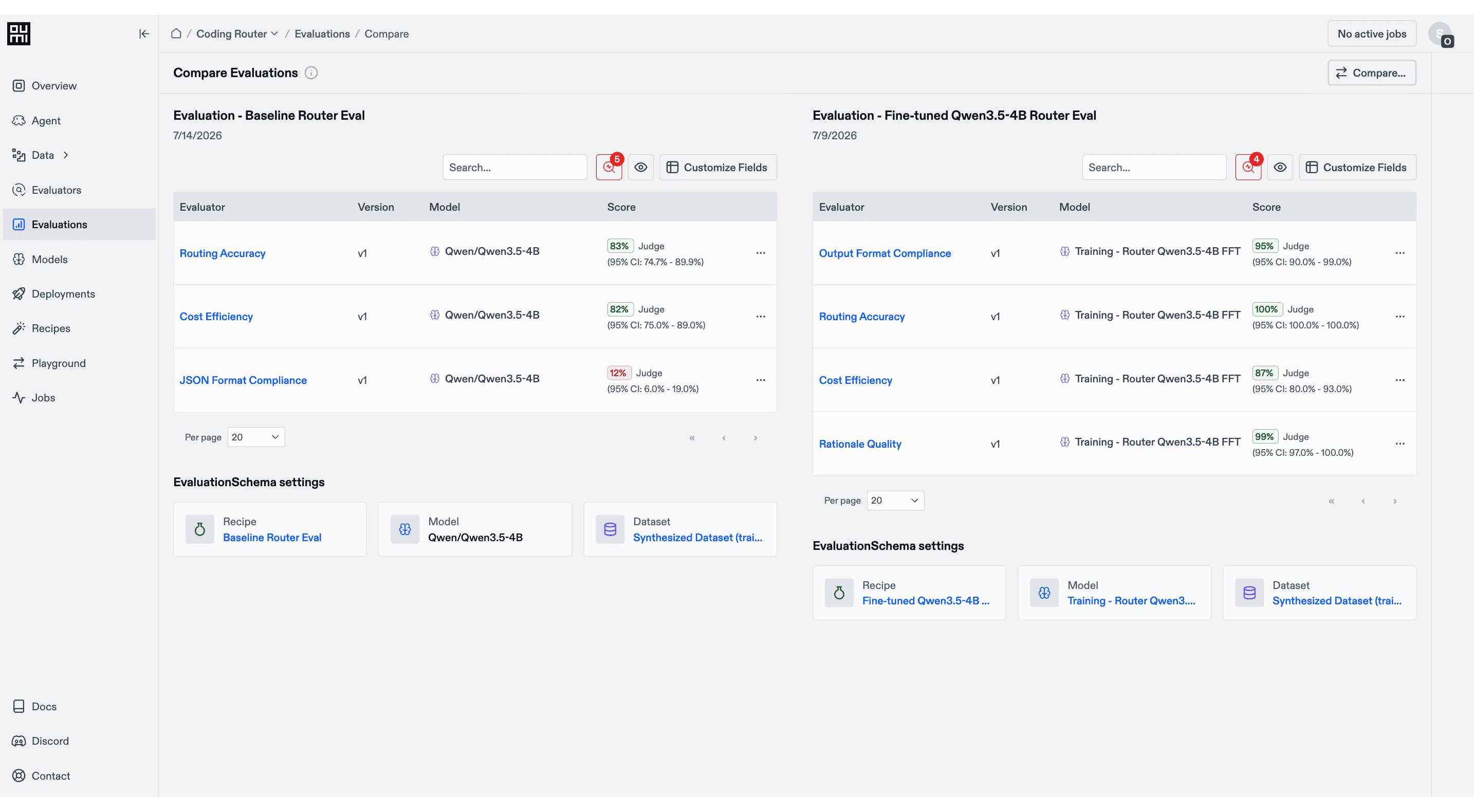This screenshot has width=1474, height=812.
Task: Open failure analysis icon for Fine-tuned Qwen3.5-4B eval
Action: (x=1248, y=167)
